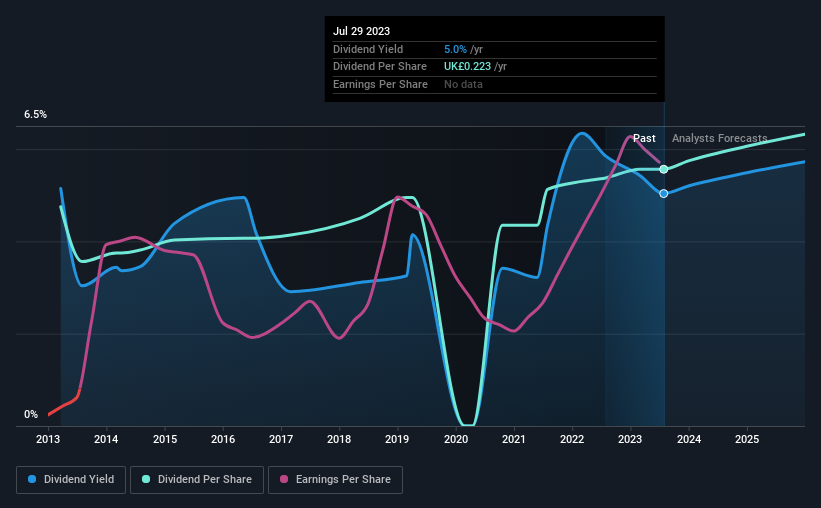Click the teal Dividend Per Share legend dot
The width and height of the screenshot is (821, 508).
pyautogui.click(x=146, y=479)
